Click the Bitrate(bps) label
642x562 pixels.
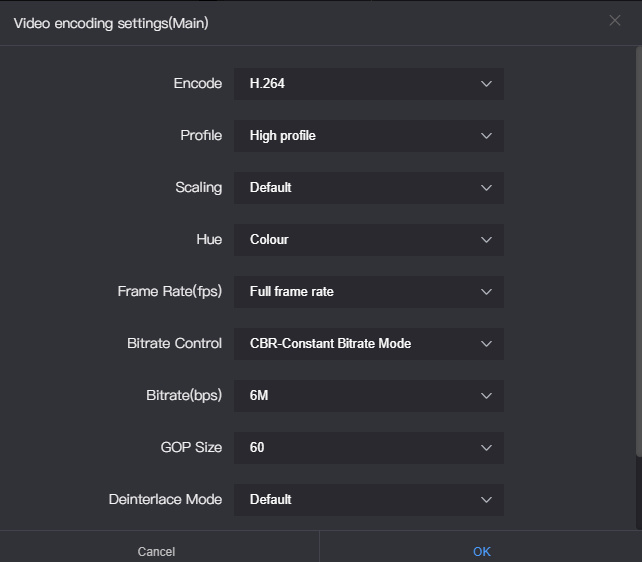[184, 395]
